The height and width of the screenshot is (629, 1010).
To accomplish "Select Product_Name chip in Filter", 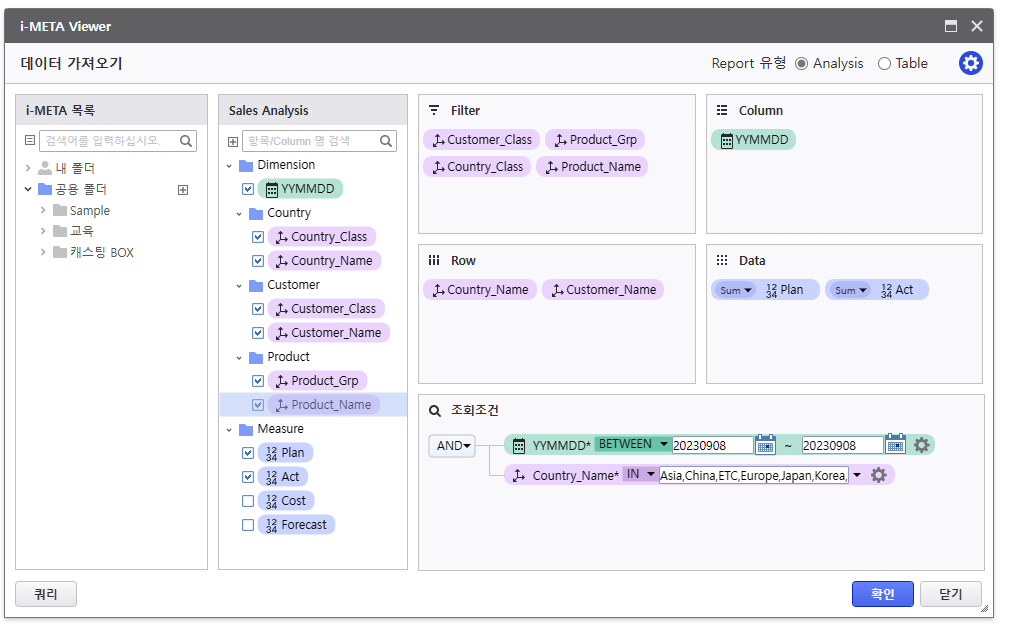I will [592, 167].
